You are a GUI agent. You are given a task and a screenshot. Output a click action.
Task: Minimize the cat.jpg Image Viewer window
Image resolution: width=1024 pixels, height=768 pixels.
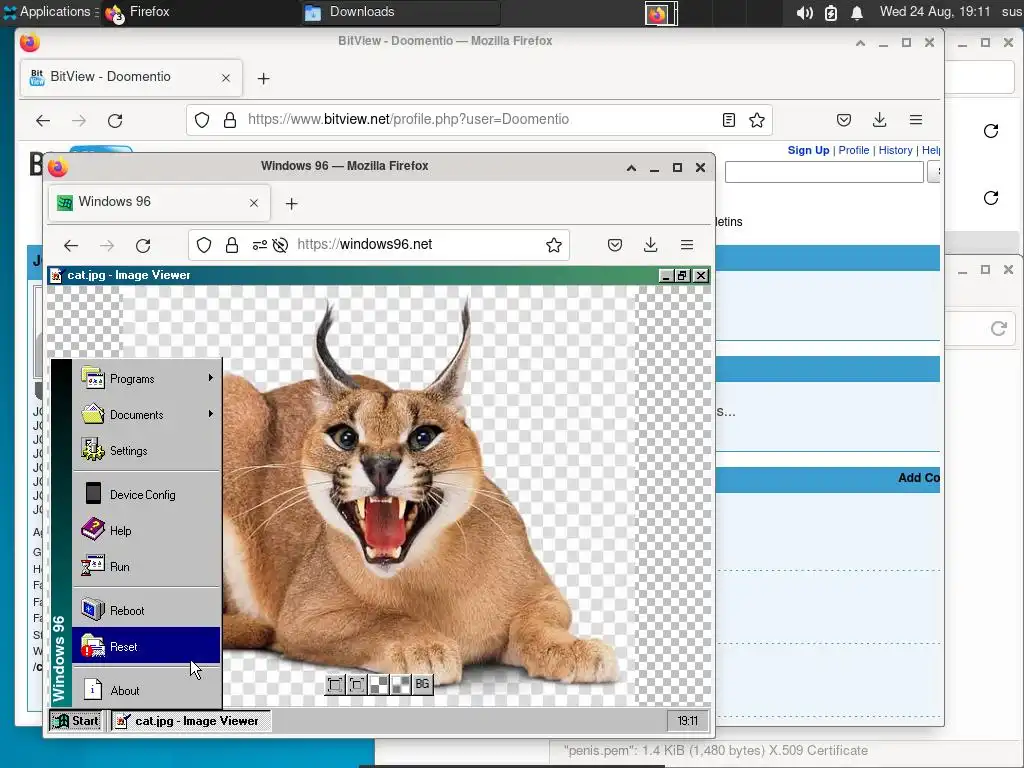point(665,276)
